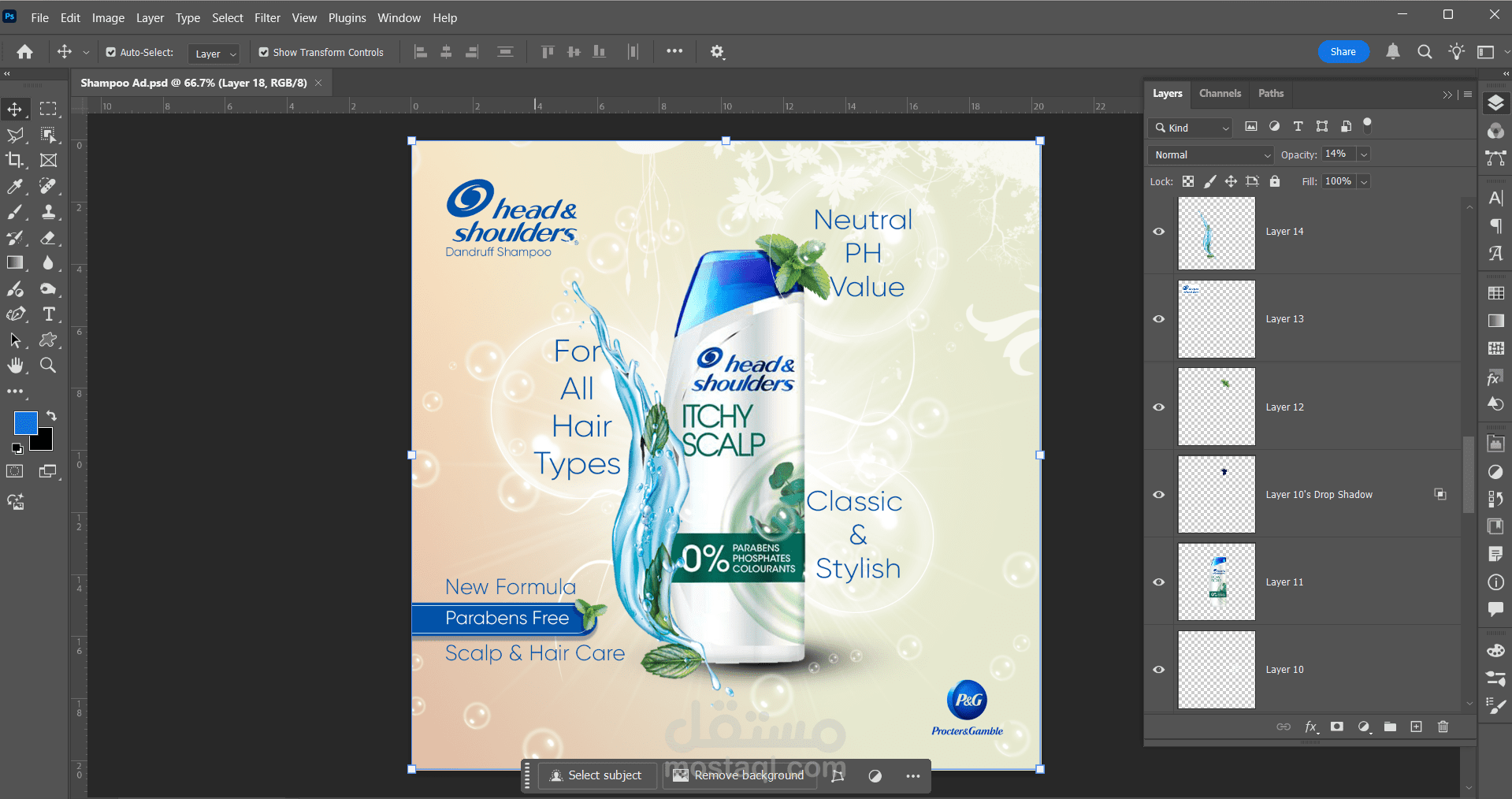Image resolution: width=1512 pixels, height=799 pixels.
Task: Toggle Show Transform Controls checkbox
Action: (x=264, y=53)
